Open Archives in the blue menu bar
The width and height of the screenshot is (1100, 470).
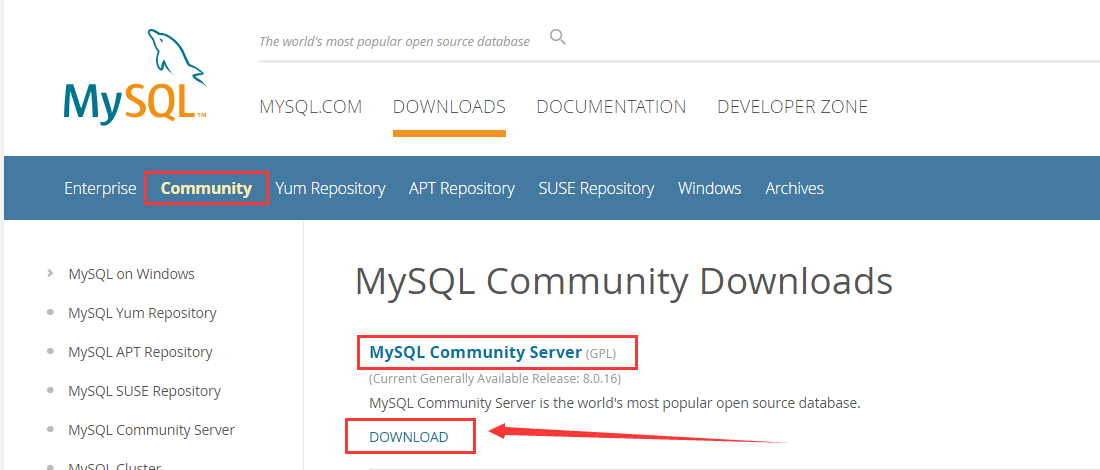tap(794, 188)
